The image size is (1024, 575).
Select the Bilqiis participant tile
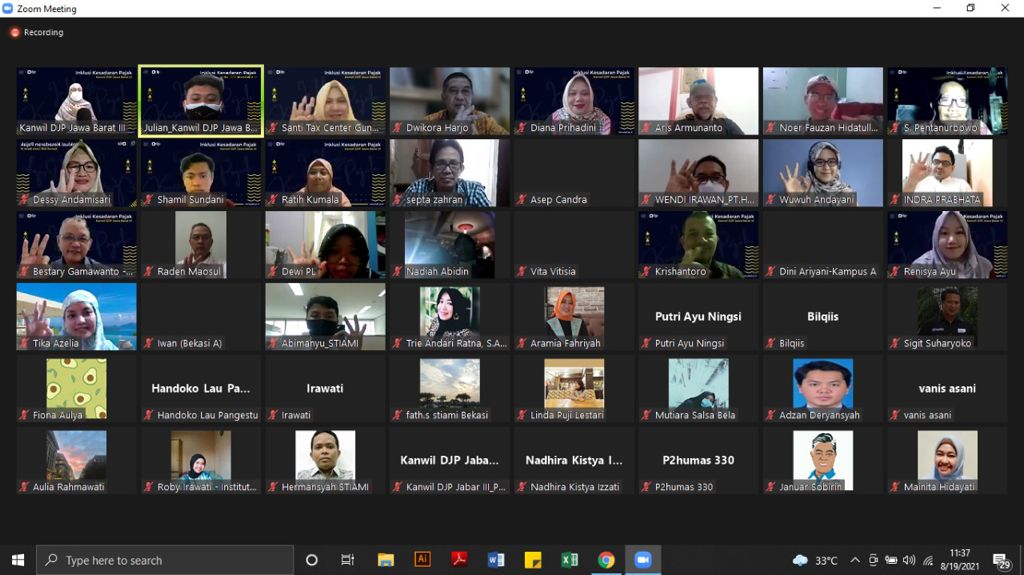(823, 317)
